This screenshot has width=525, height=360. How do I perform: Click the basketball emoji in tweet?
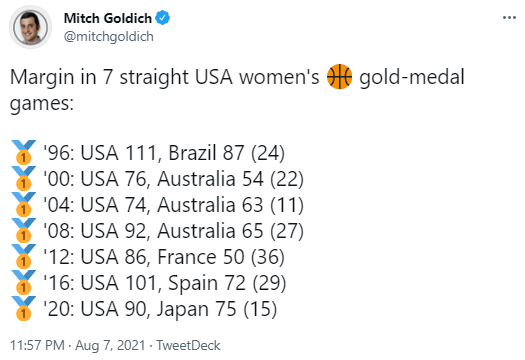pyautogui.click(x=339, y=76)
